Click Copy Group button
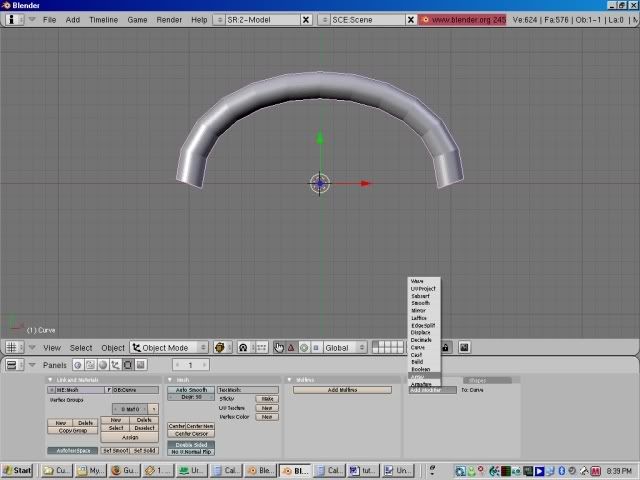Screen dimensions: 640x480 coord(73,431)
